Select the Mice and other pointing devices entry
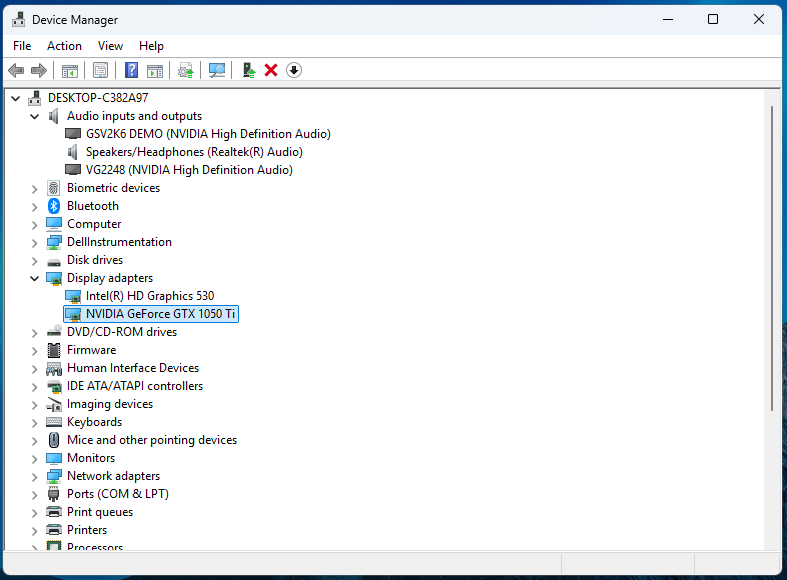Viewport: 787px width, 580px height. tap(151, 440)
